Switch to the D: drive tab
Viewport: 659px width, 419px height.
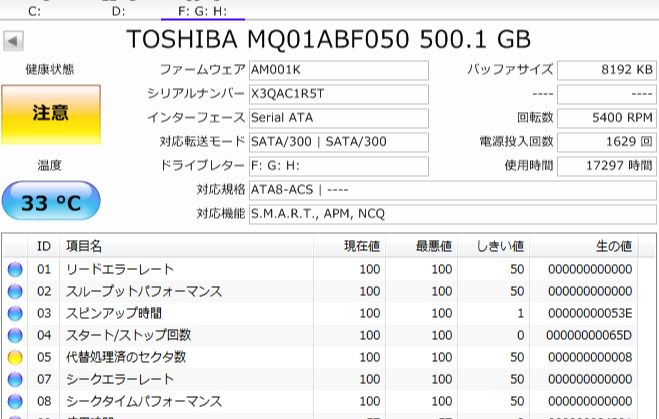click(x=118, y=11)
